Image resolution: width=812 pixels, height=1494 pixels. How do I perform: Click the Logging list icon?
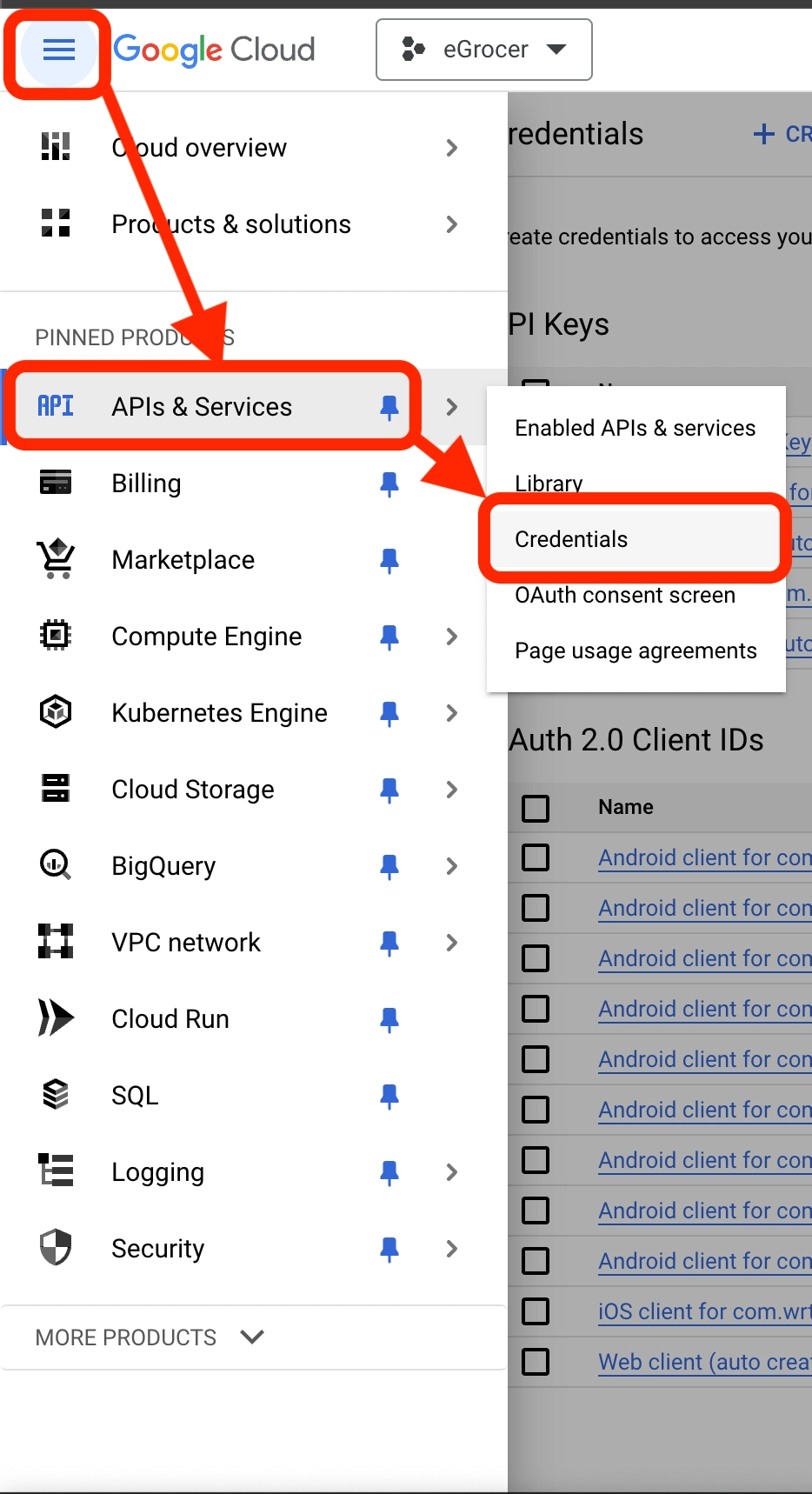point(56,1171)
